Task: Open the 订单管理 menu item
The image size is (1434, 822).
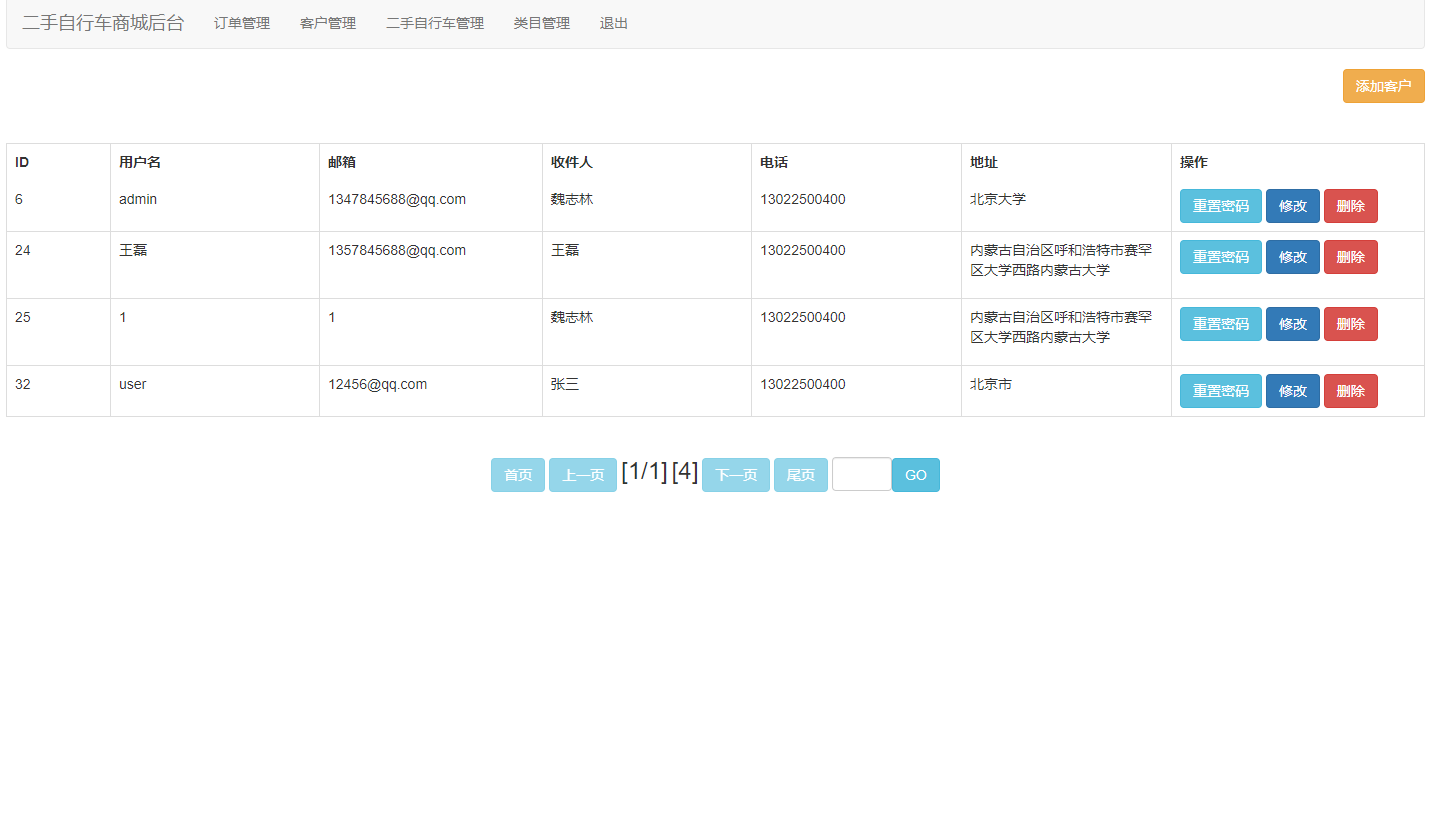Action: tap(242, 23)
